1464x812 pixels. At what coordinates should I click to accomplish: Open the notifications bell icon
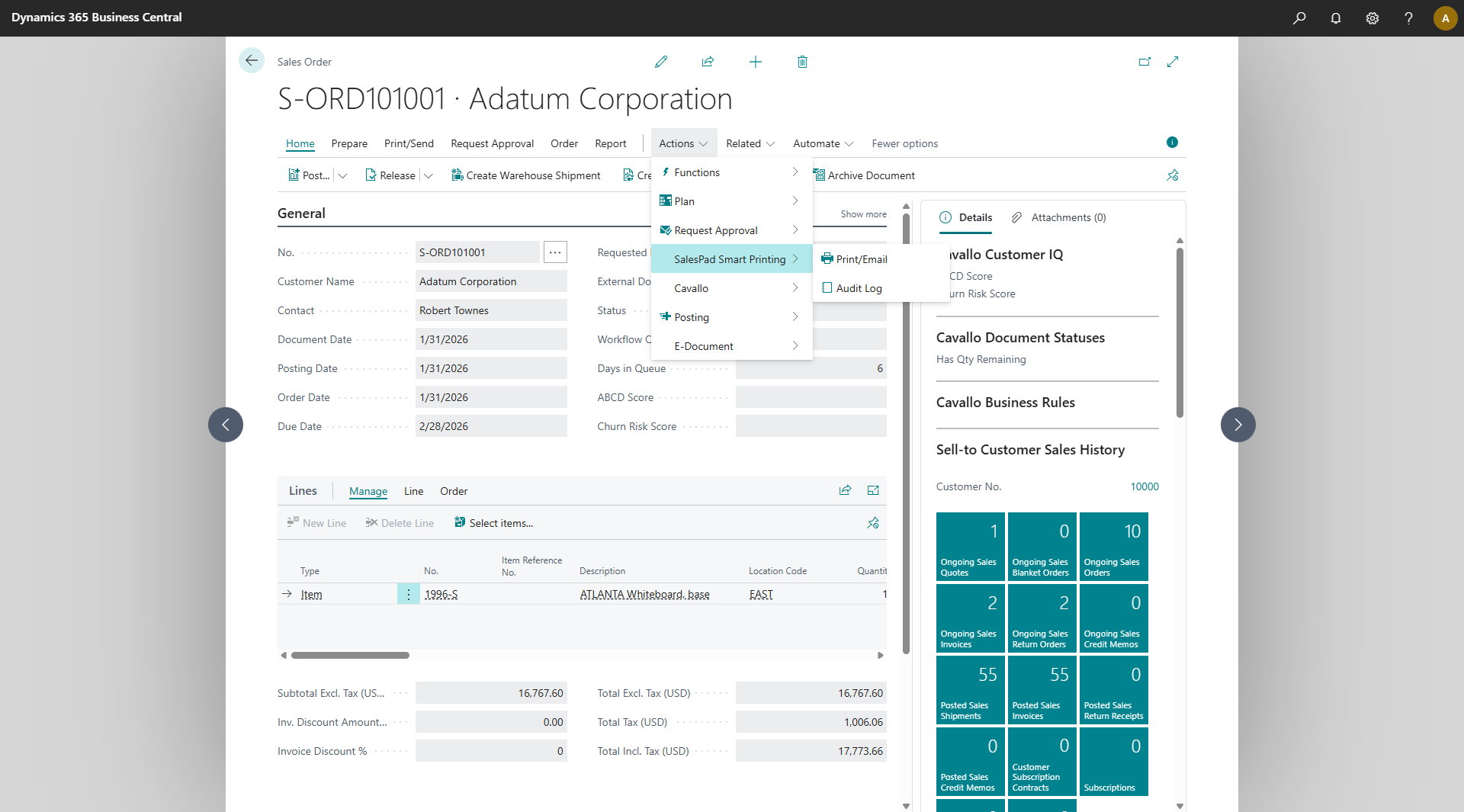[1336, 18]
